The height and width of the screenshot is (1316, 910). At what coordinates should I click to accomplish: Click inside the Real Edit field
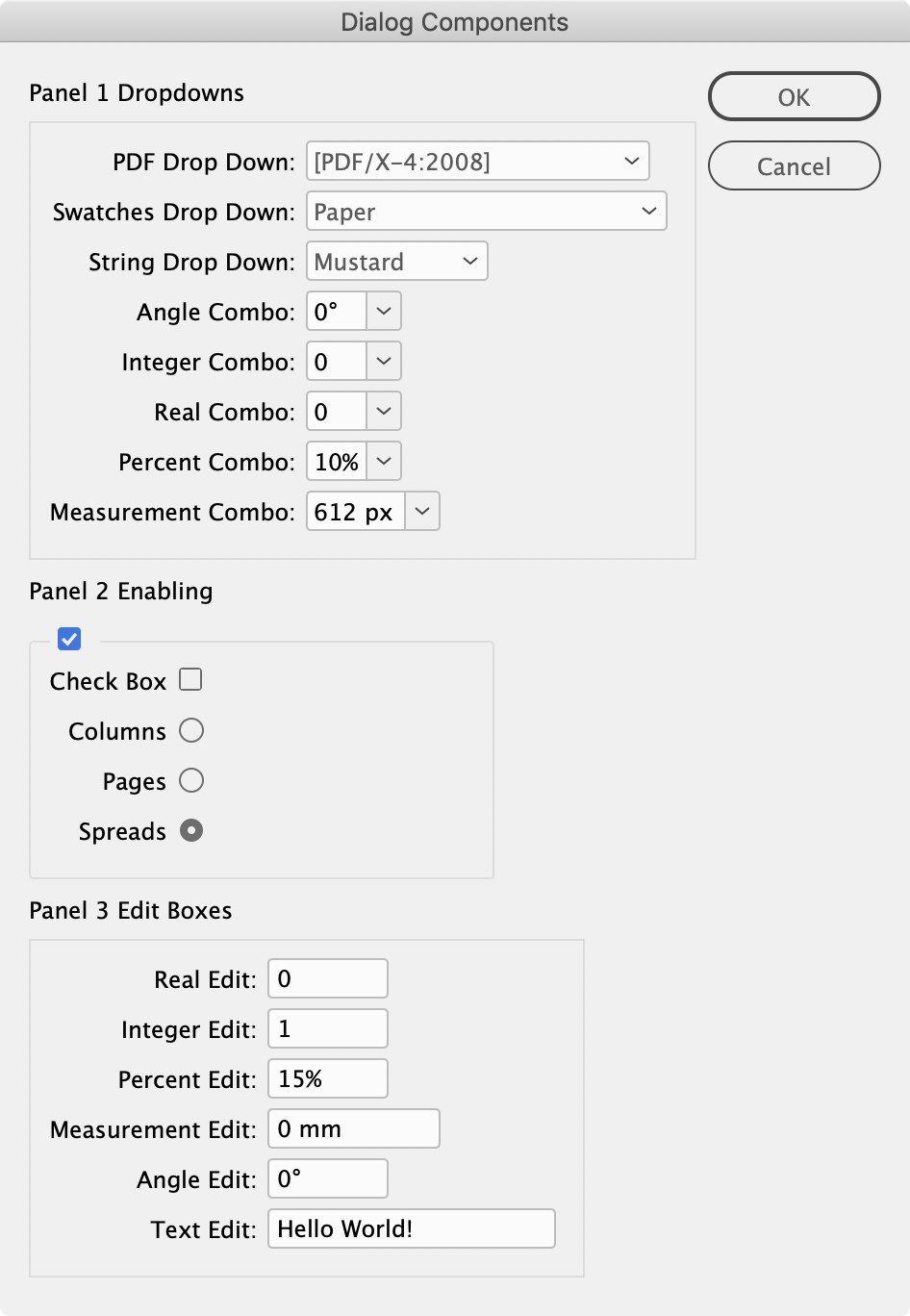[327, 977]
